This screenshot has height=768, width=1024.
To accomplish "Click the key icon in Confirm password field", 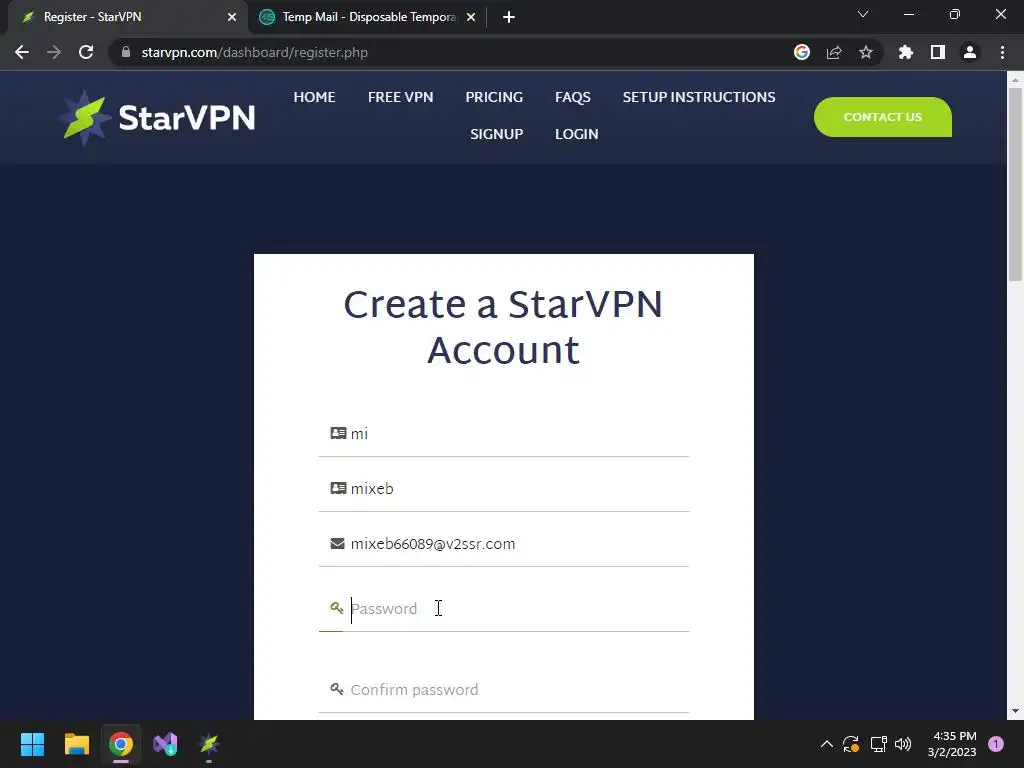I will tap(336, 689).
